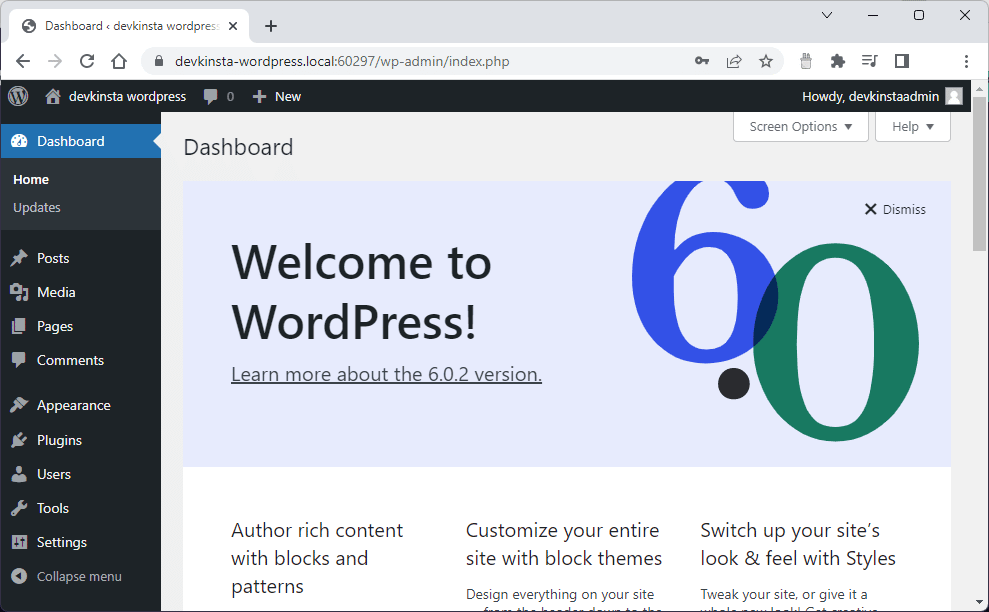Viewport: 989px width, 612px height.
Task: Open the Screen Options dropdown
Action: tap(800, 126)
